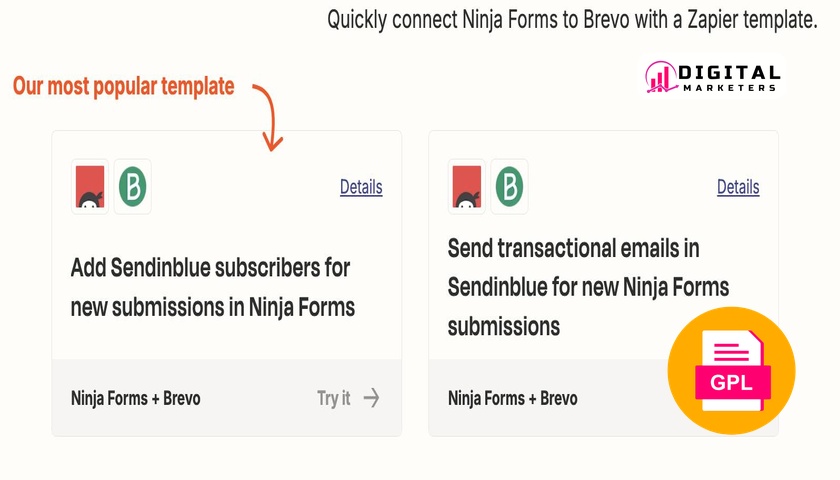Image resolution: width=840 pixels, height=480 pixels.
Task: Select 'Send transactional emails' template title
Action: tap(588, 287)
